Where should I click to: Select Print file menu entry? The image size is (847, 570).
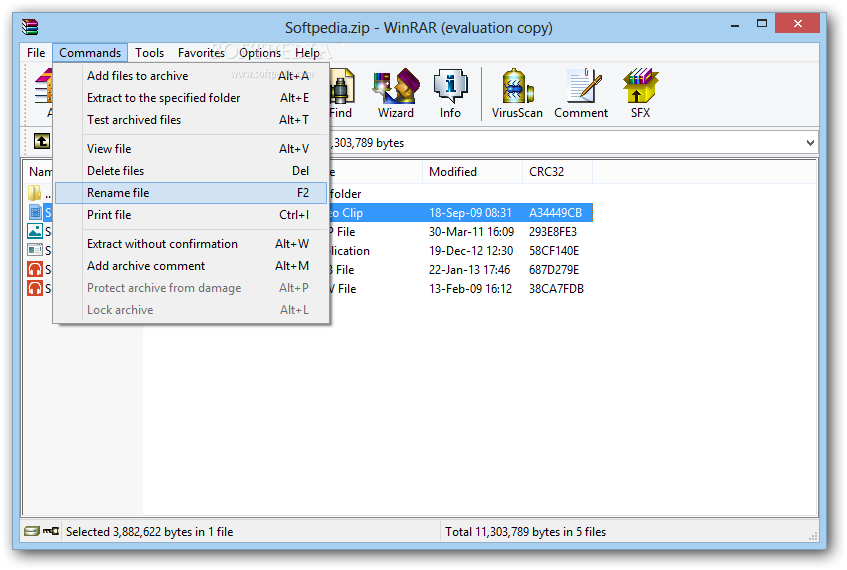[x=191, y=215]
